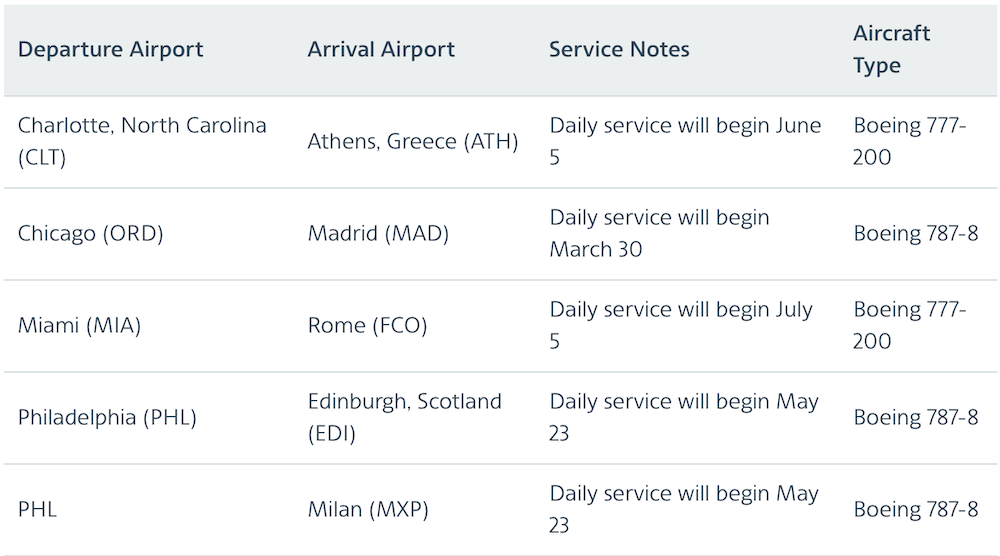Click Boeing 787-8 in the Chicago row
The width and height of the screenshot is (1000, 556).
click(x=916, y=233)
